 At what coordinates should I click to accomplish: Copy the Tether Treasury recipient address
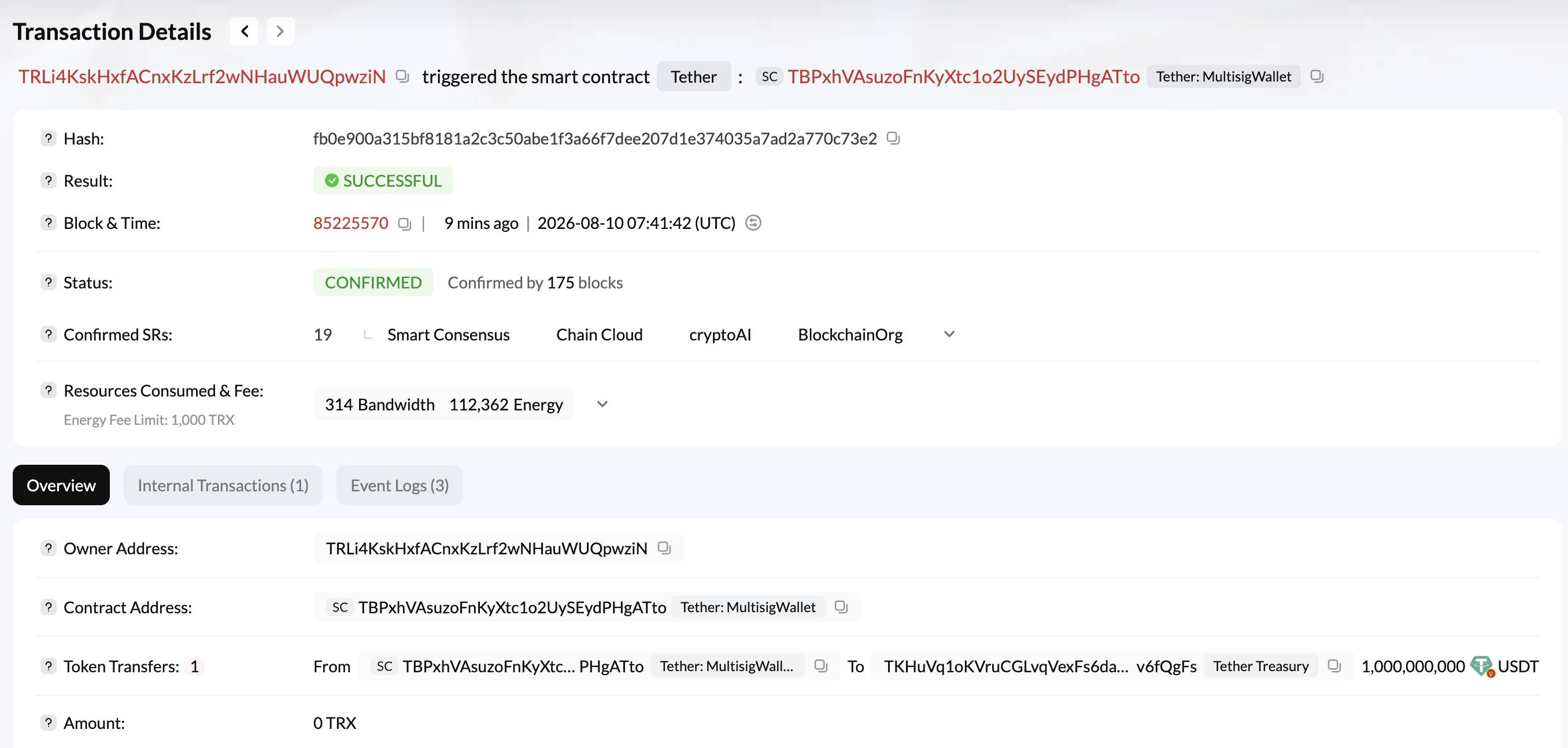click(1334, 666)
